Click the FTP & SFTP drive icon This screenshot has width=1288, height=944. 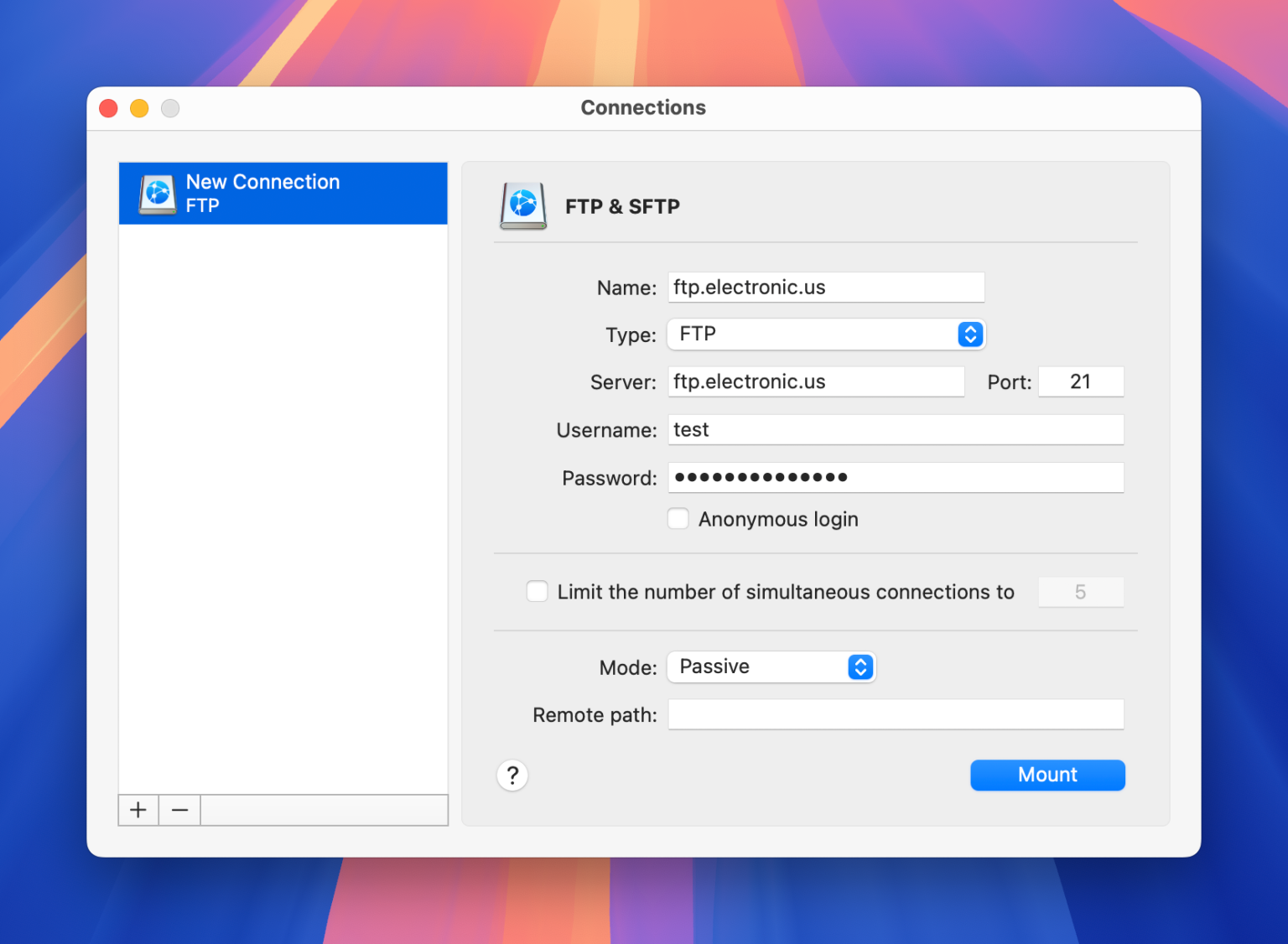point(522,206)
